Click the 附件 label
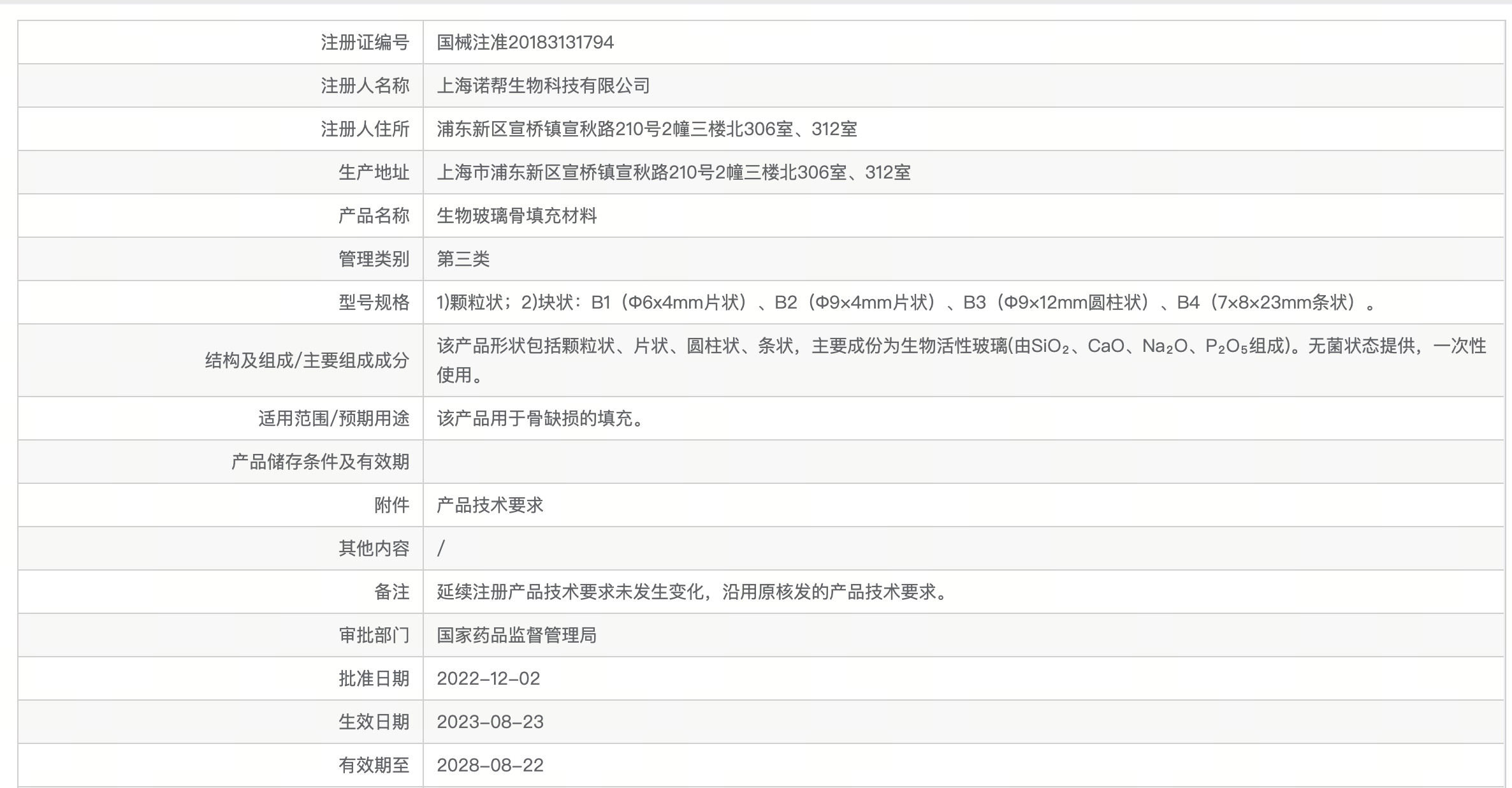The image size is (1512, 788). tap(391, 506)
